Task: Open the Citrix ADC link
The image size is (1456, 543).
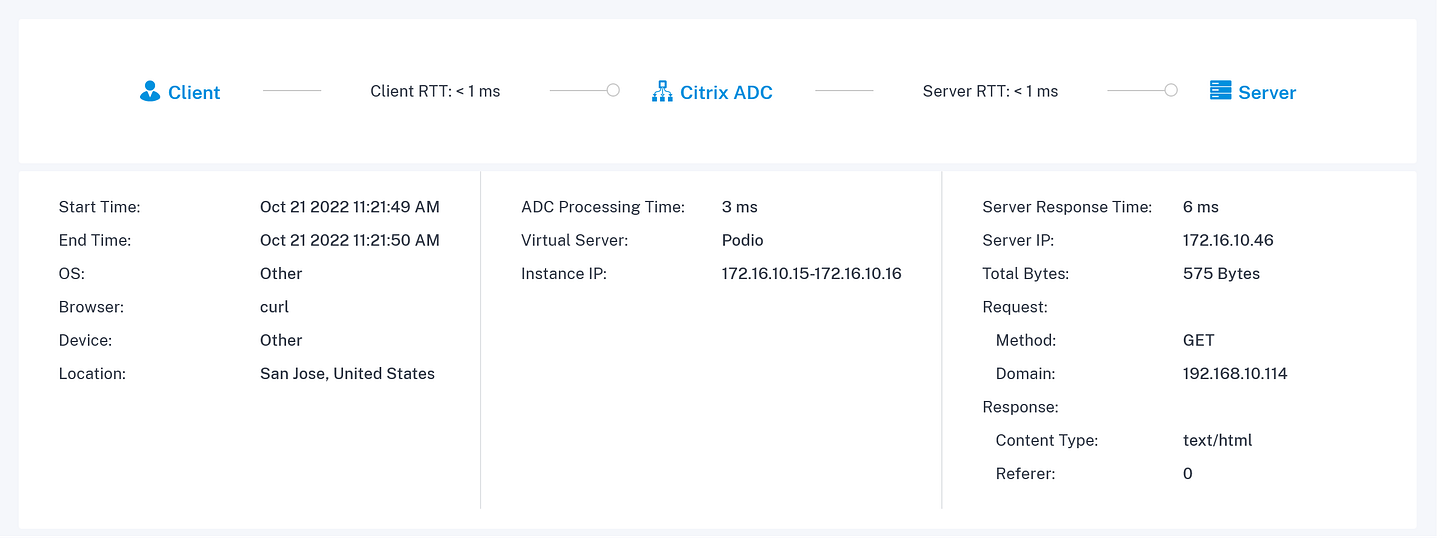Action: coord(726,93)
